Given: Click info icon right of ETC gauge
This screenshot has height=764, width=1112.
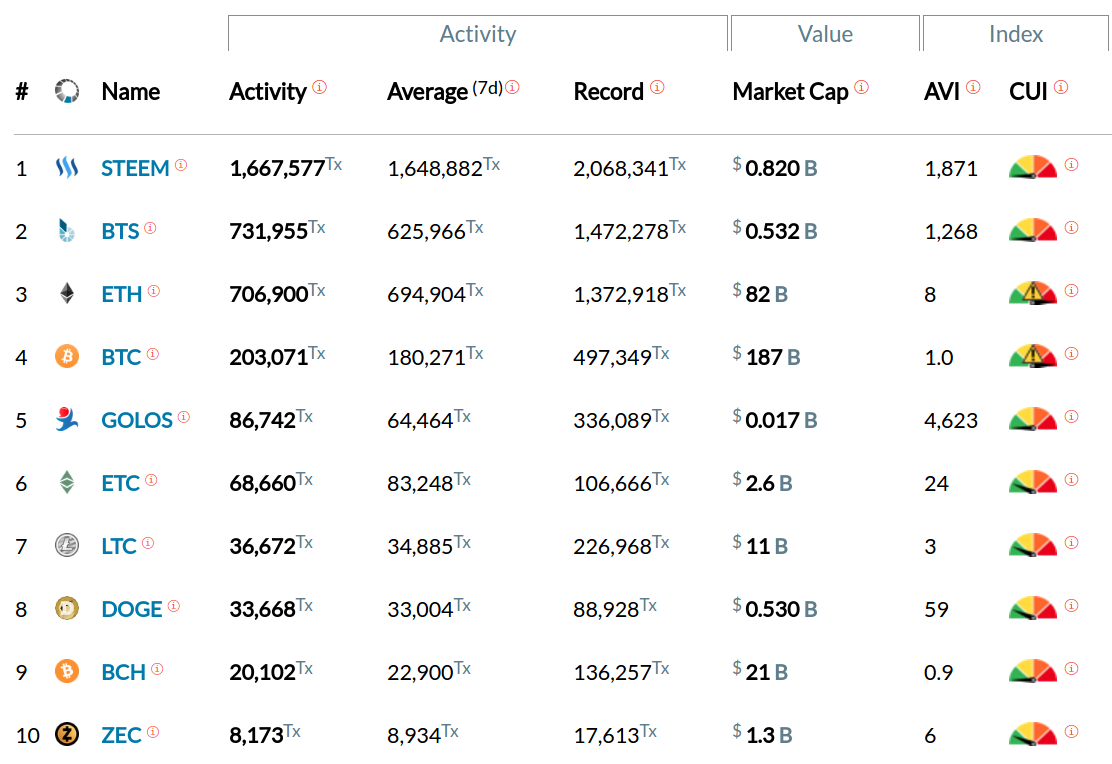Looking at the screenshot, I should point(1072,480).
